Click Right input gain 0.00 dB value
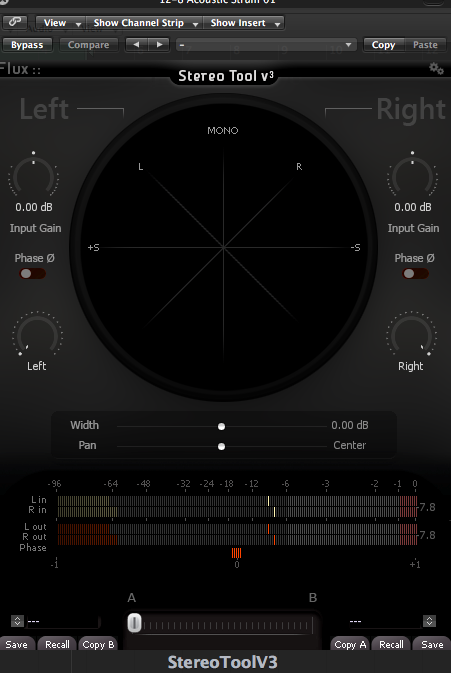This screenshot has width=451, height=673. coord(413,207)
